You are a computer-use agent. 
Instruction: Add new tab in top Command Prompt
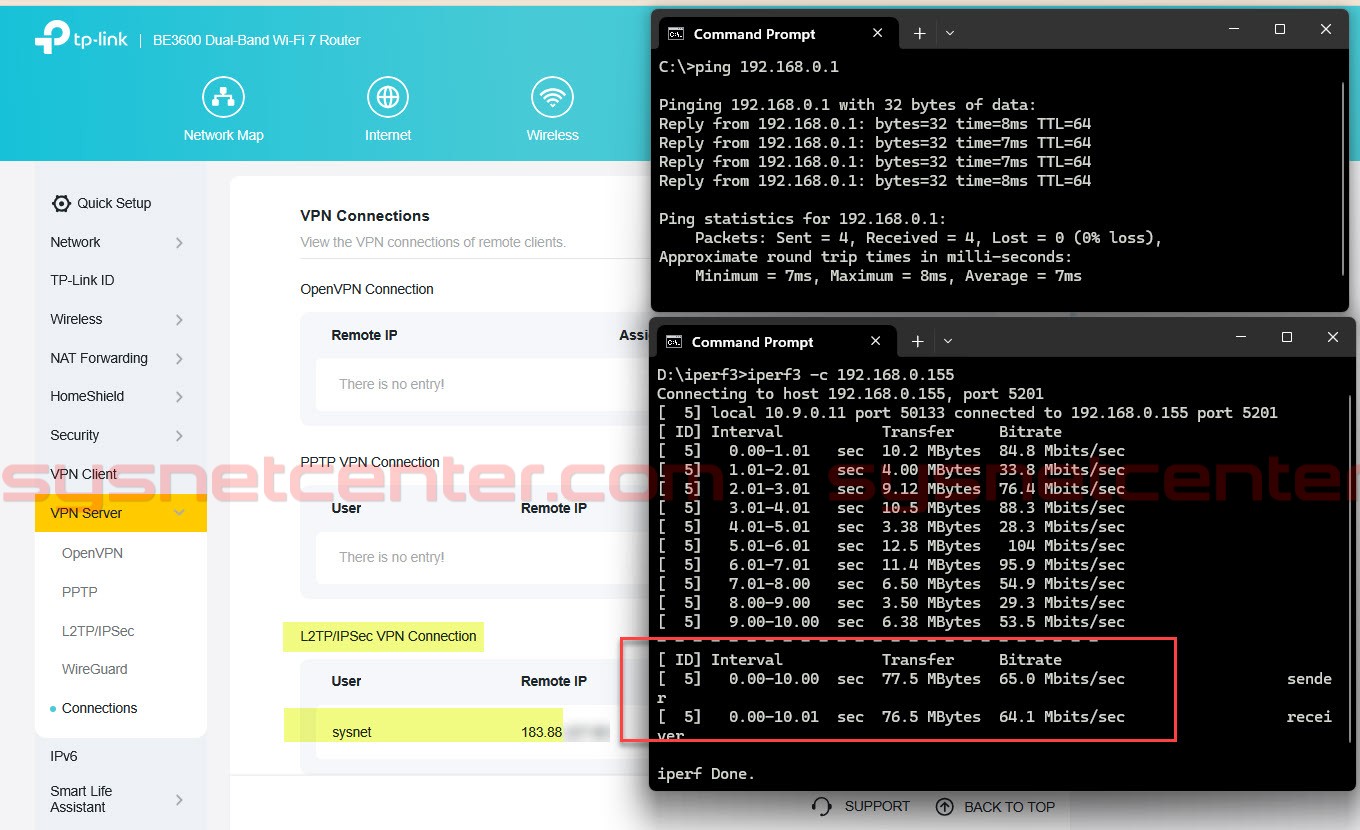pyautogui.click(x=919, y=33)
